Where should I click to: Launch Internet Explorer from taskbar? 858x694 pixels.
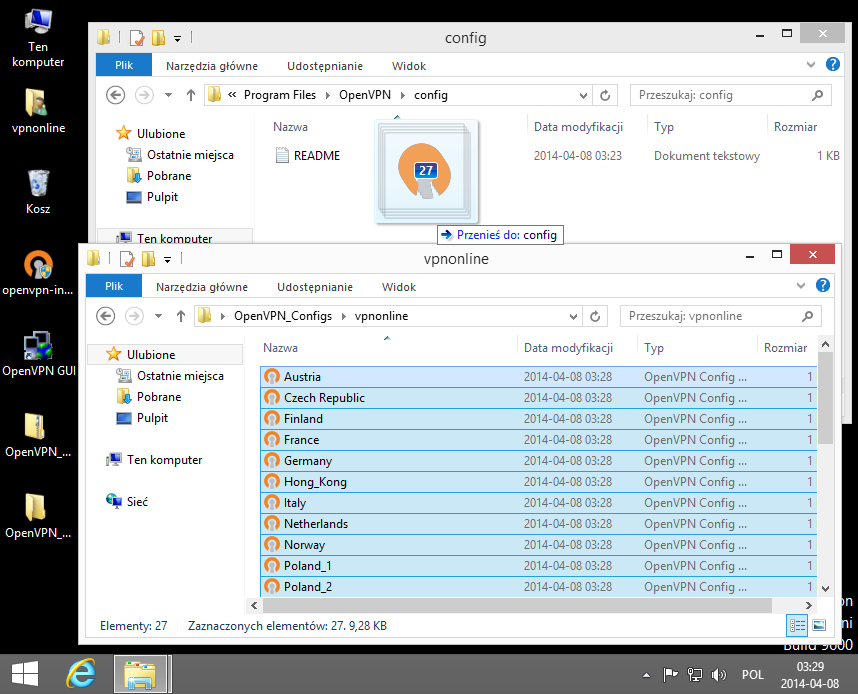click(x=81, y=674)
